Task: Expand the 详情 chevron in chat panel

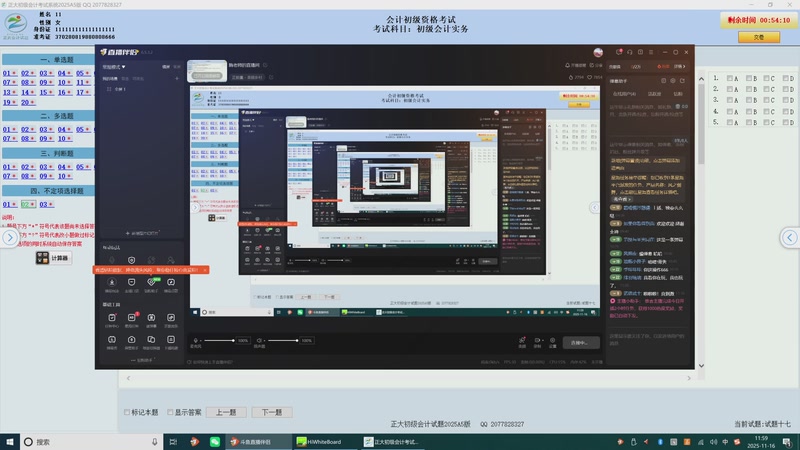Action: click(680, 66)
